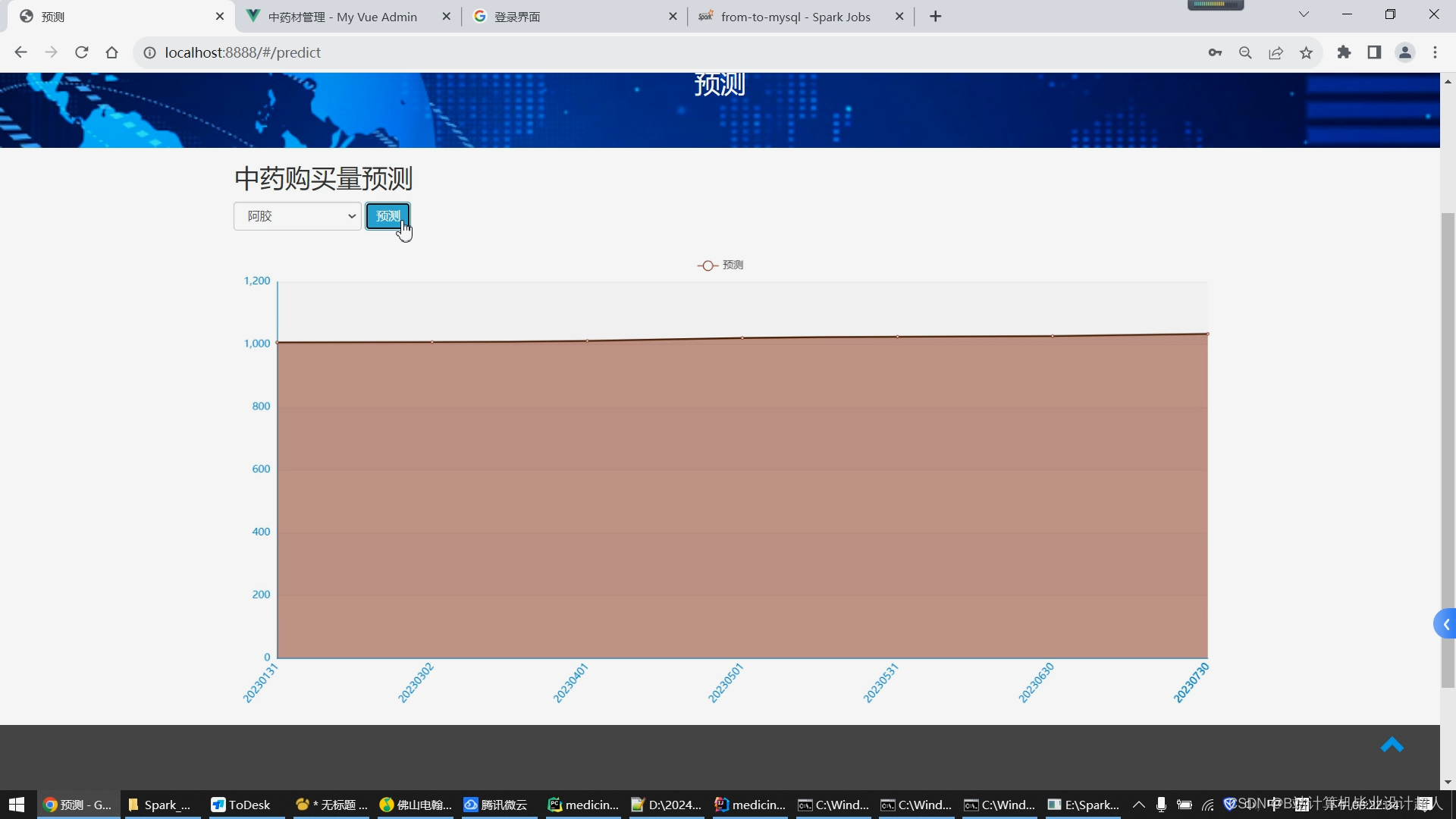The height and width of the screenshot is (819, 1456).
Task: Click the saved passwords key icon
Action: [x=1215, y=52]
